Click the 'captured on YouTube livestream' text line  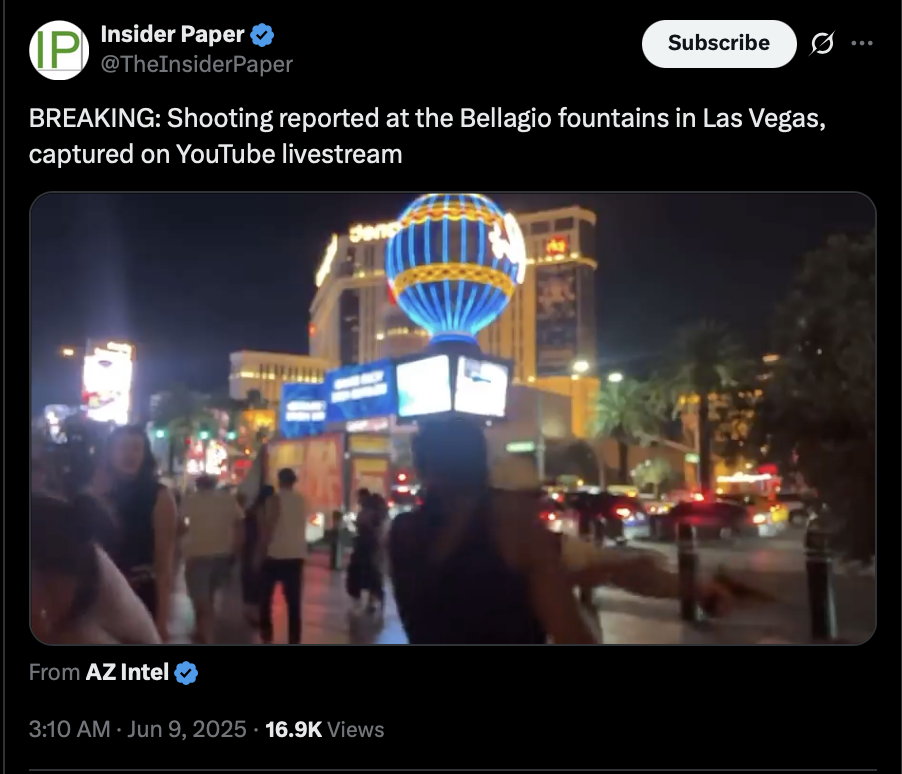pyautogui.click(x=216, y=154)
